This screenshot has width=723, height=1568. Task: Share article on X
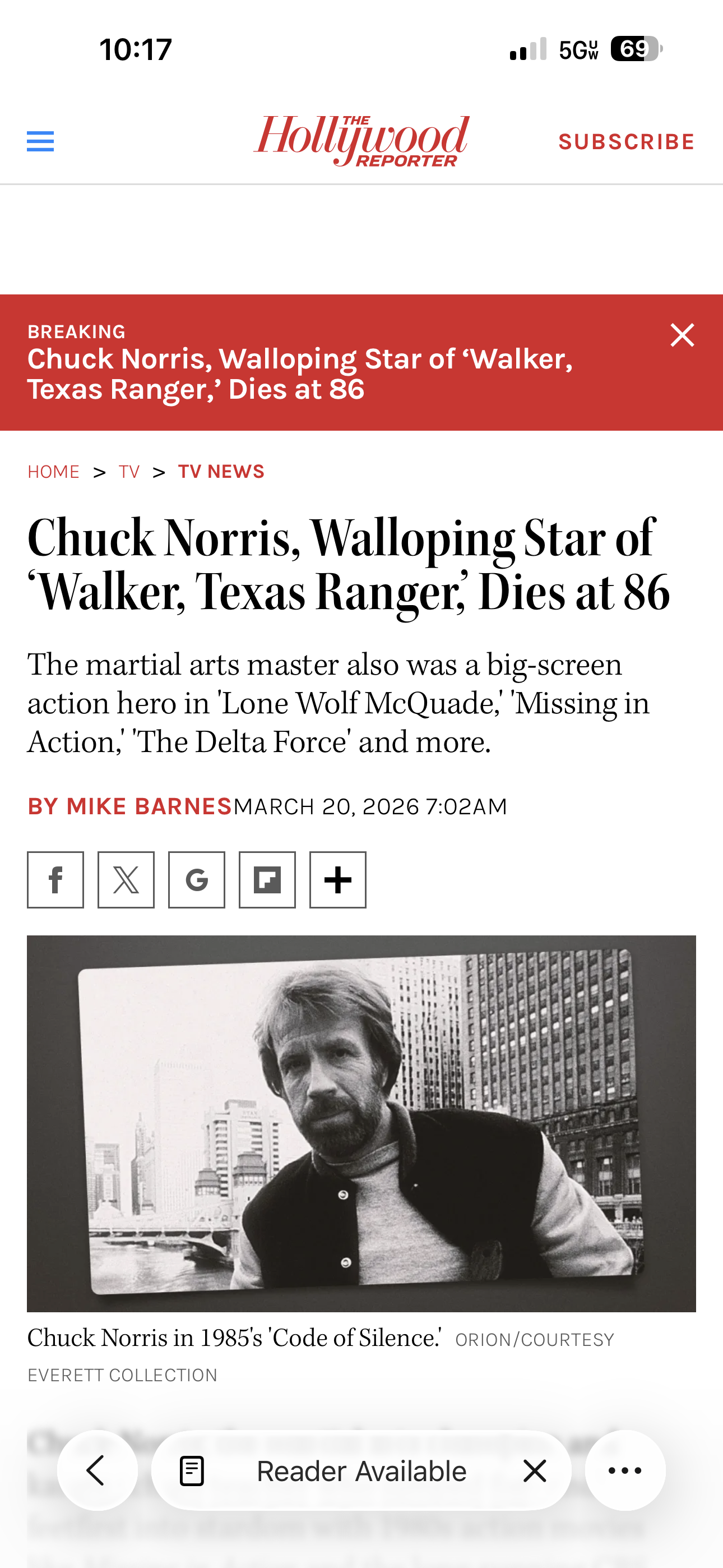point(126,879)
